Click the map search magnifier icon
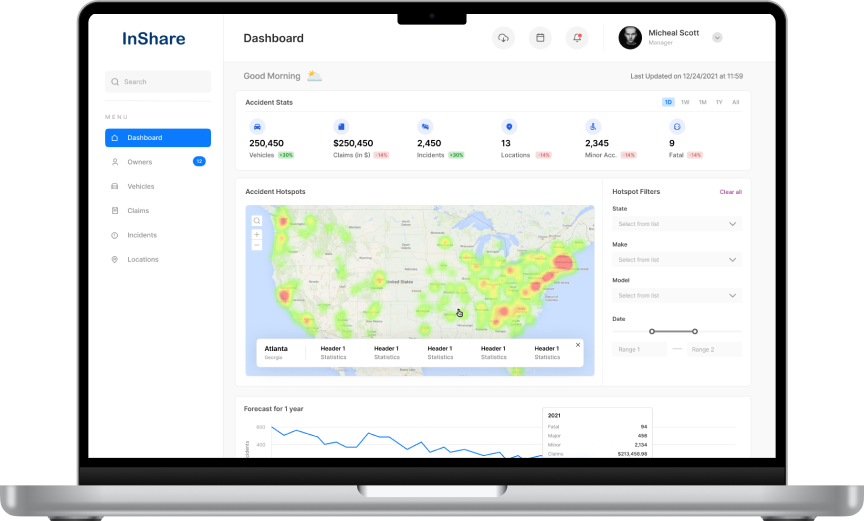The image size is (864, 521). 257,221
